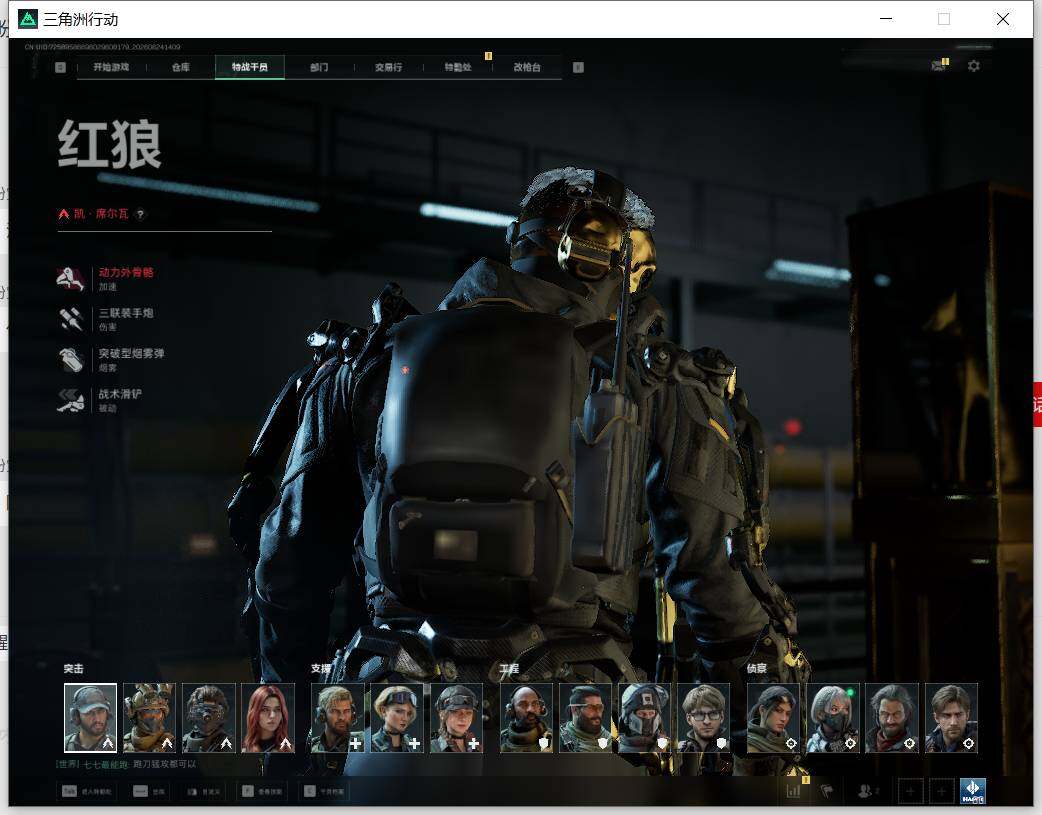Click the 三联装手炮 skill name
The height and width of the screenshot is (815, 1042).
pyautogui.click(x=126, y=313)
